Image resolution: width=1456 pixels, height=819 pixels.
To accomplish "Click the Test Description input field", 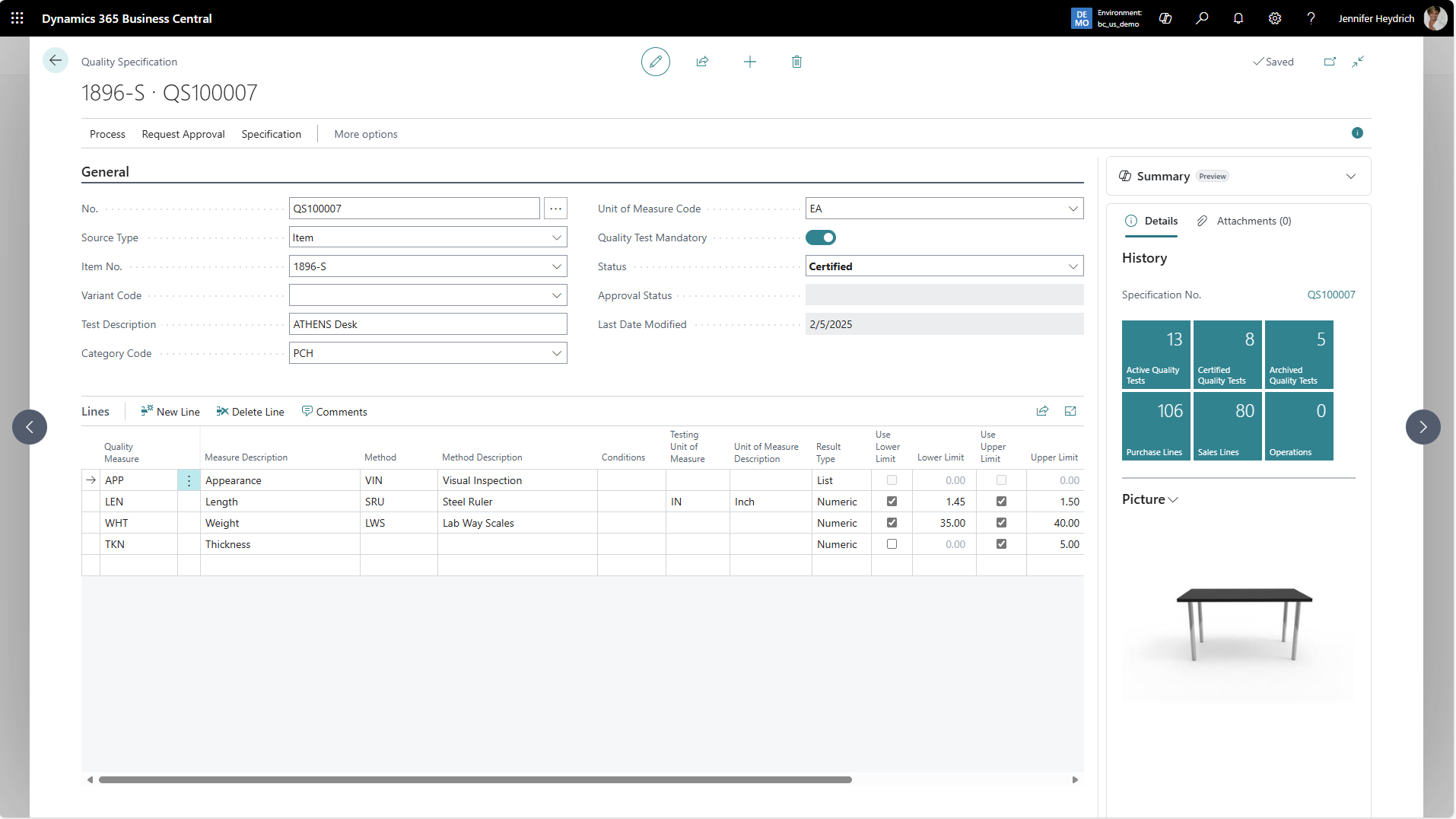I will click(428, 324).
